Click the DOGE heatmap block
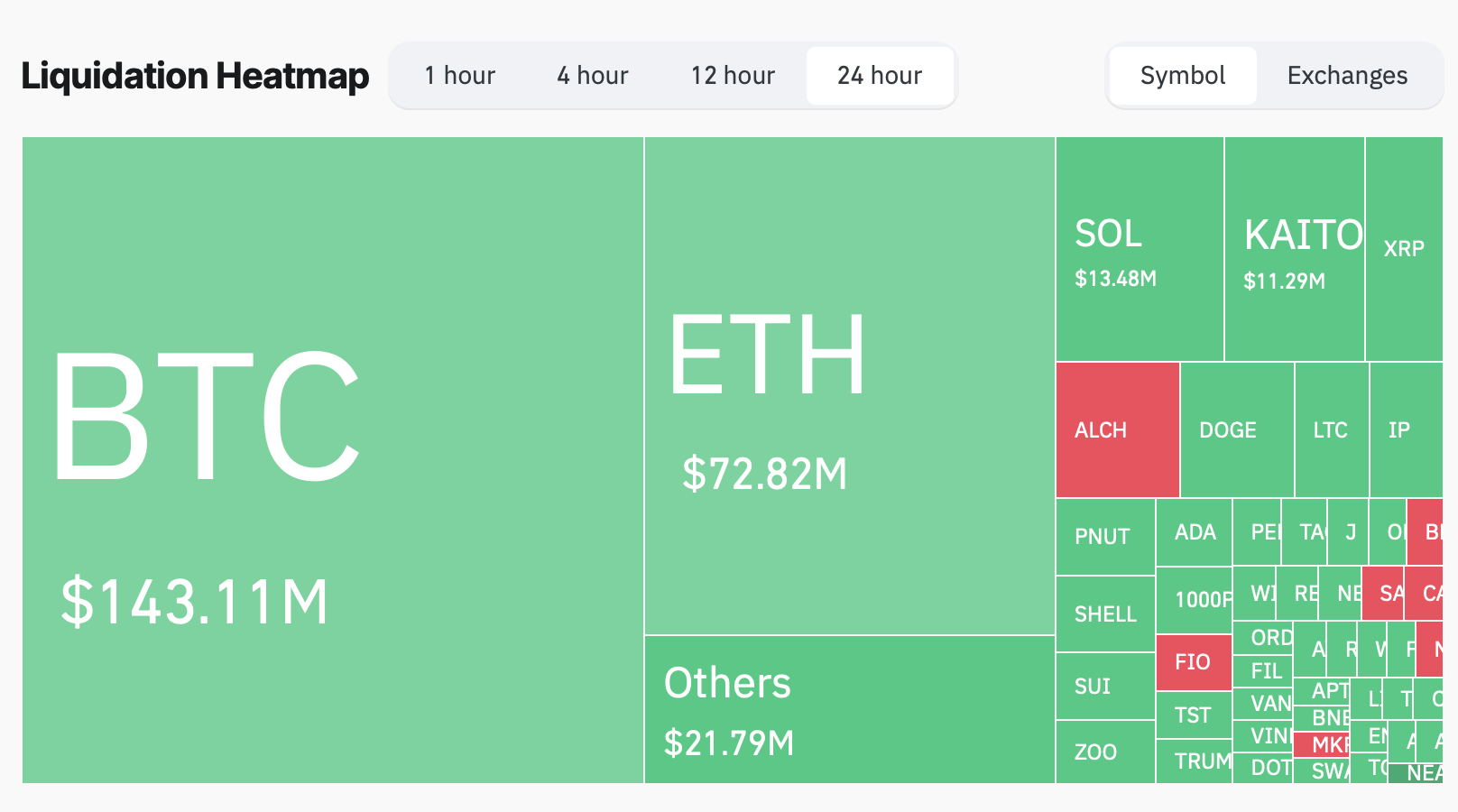The height and width of the screenshot is (812, 1458). coord(1237,430)
